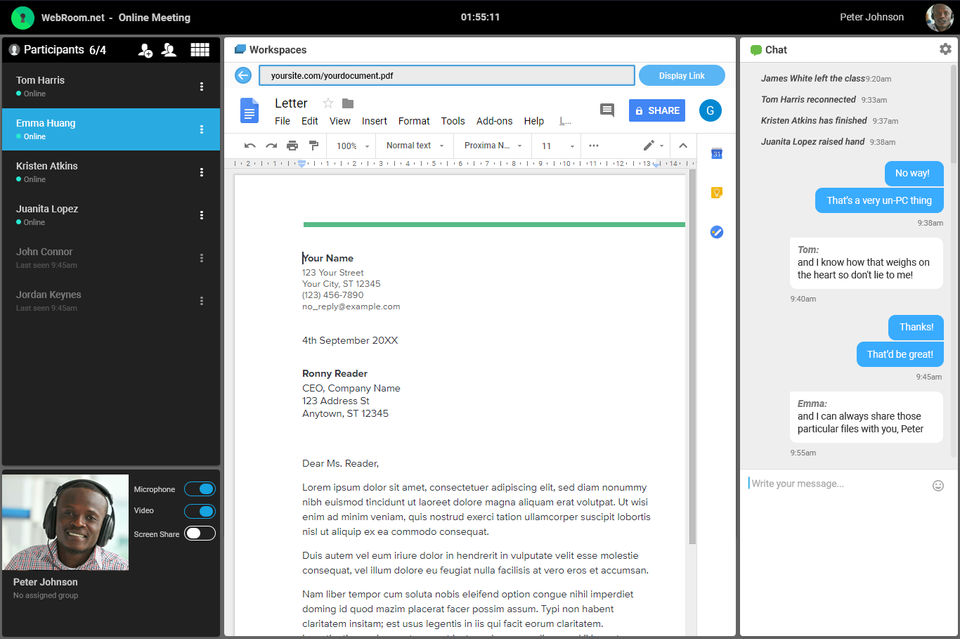
Task: Click the G account avatar
Action: tap(710, 110)
